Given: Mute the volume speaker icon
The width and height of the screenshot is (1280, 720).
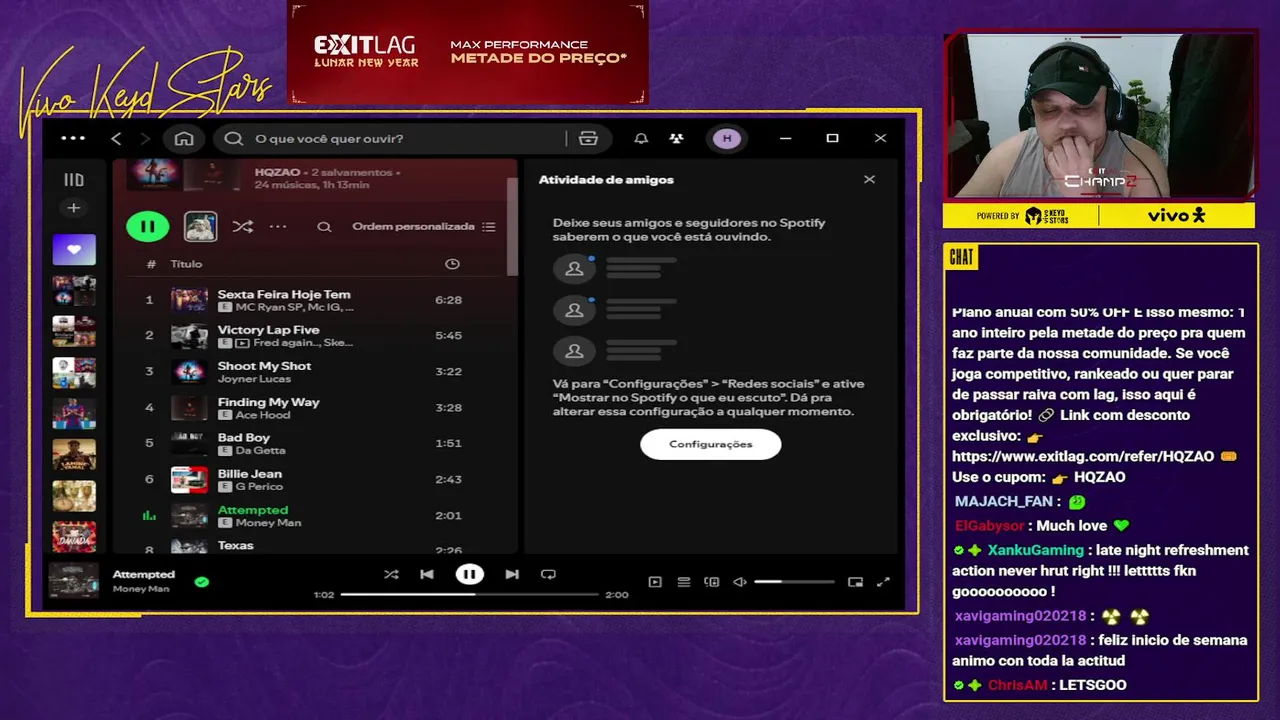Looking at the screenshot, I should click(740, 582).
